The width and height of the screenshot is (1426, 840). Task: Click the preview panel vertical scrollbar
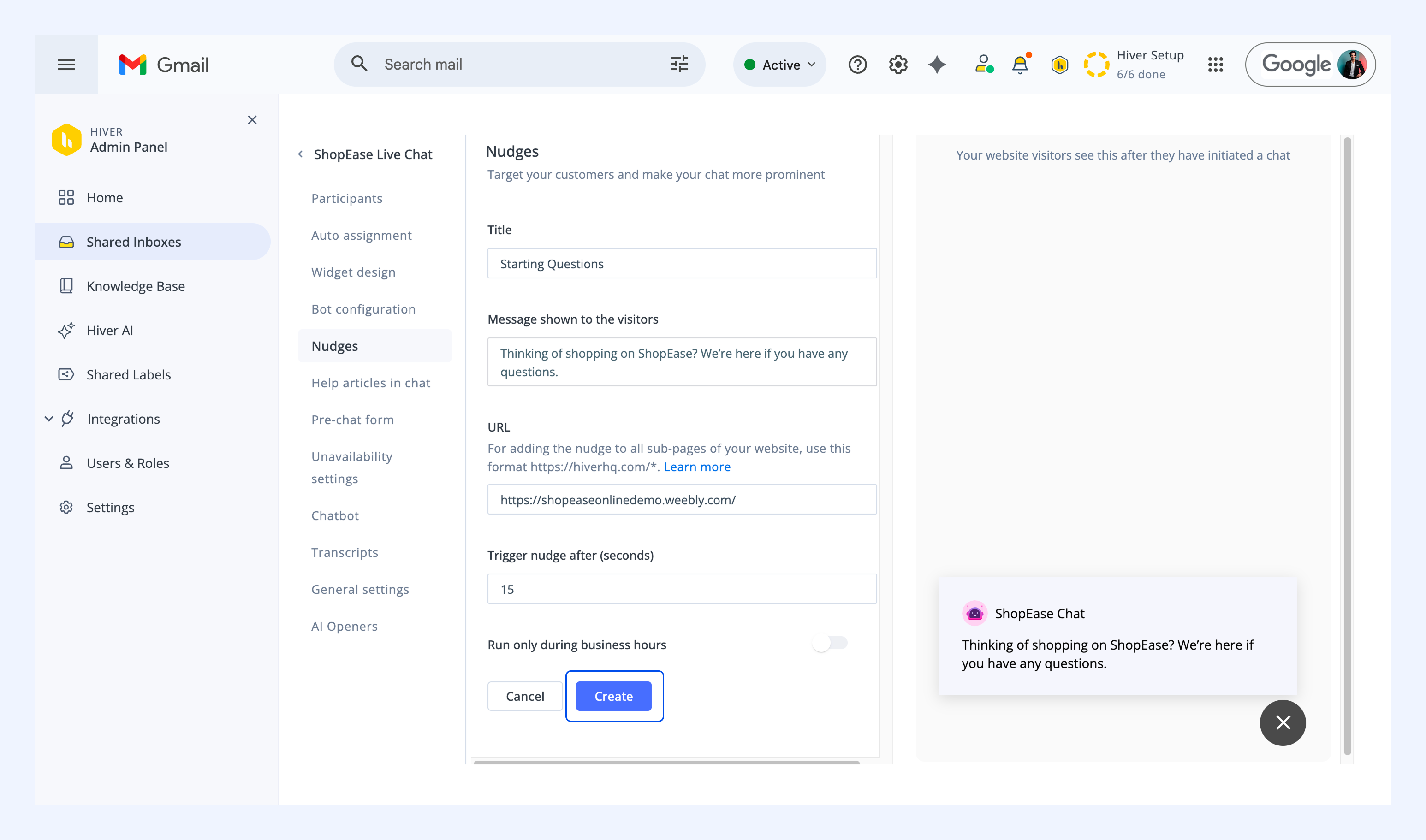point(1347,446)
